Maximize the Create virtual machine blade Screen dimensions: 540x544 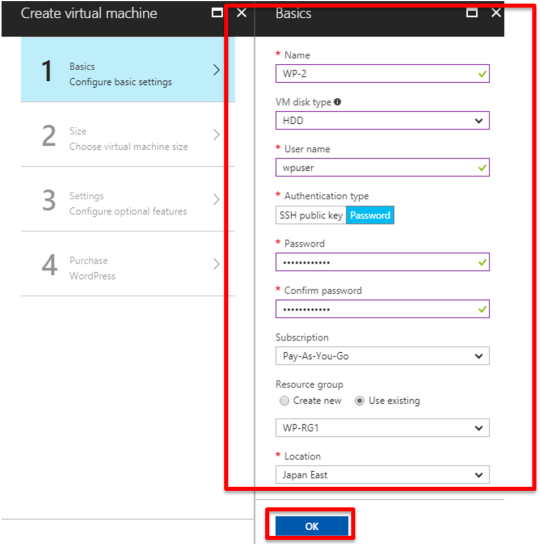217,13
